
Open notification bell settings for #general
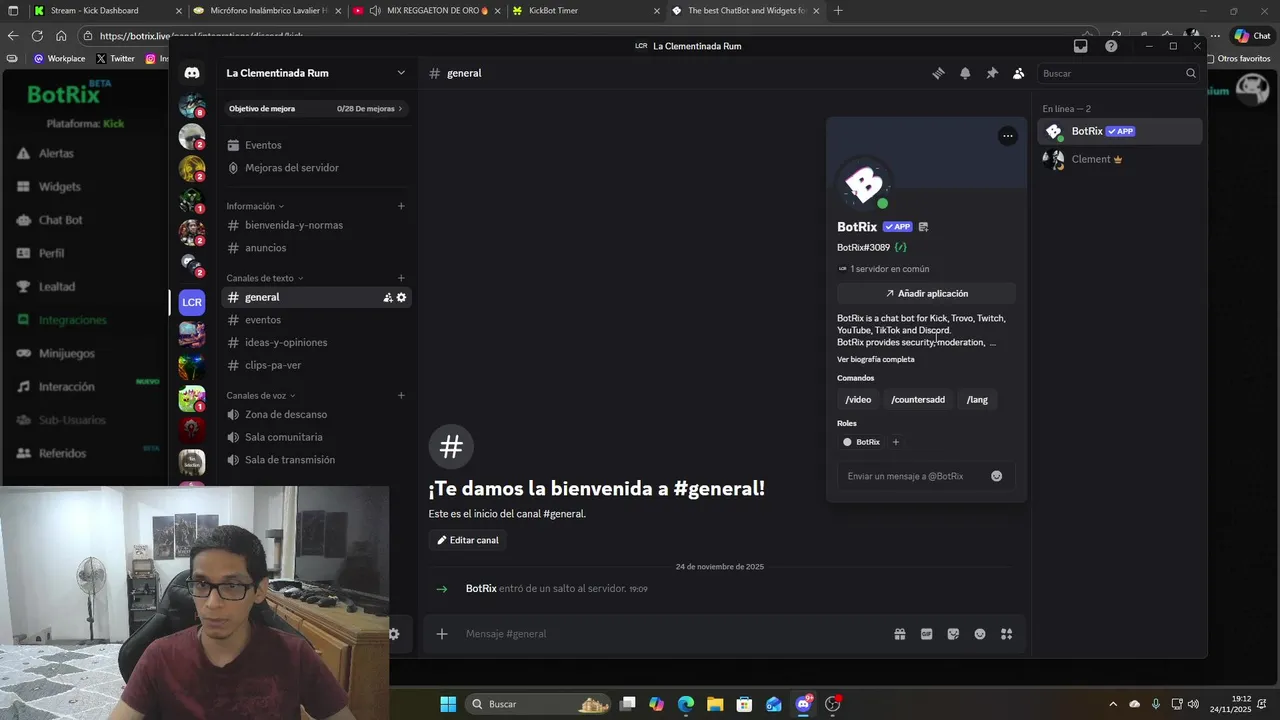tap(965, 73)
